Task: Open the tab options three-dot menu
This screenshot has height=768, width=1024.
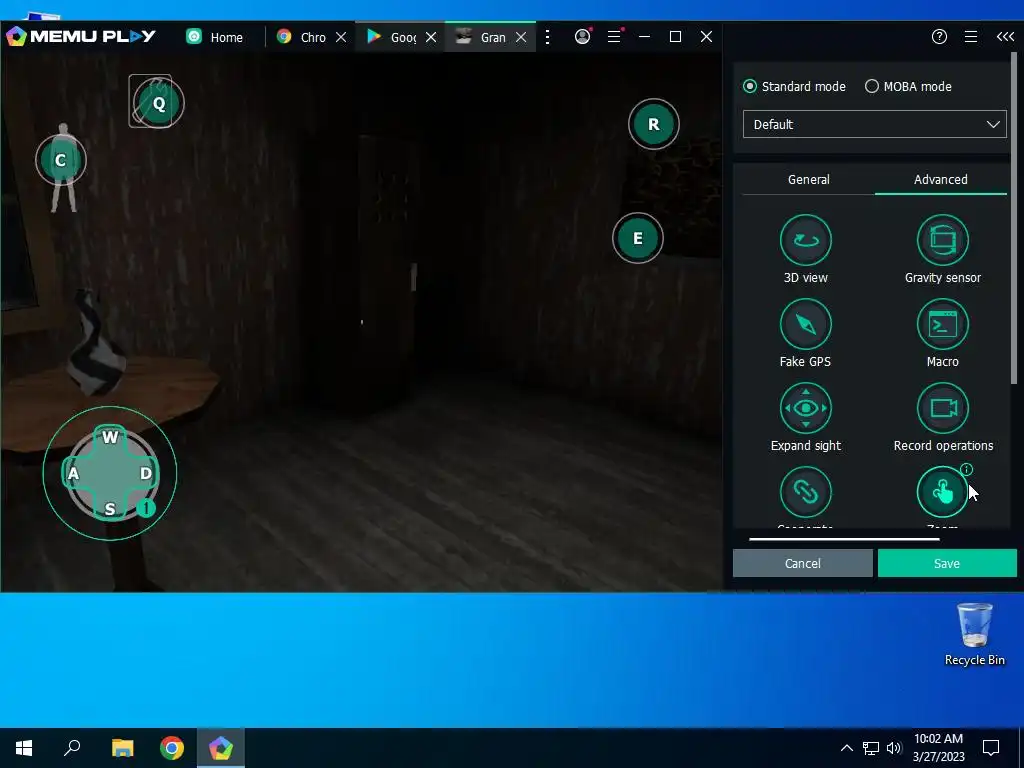Action: [x=547, y=37]
